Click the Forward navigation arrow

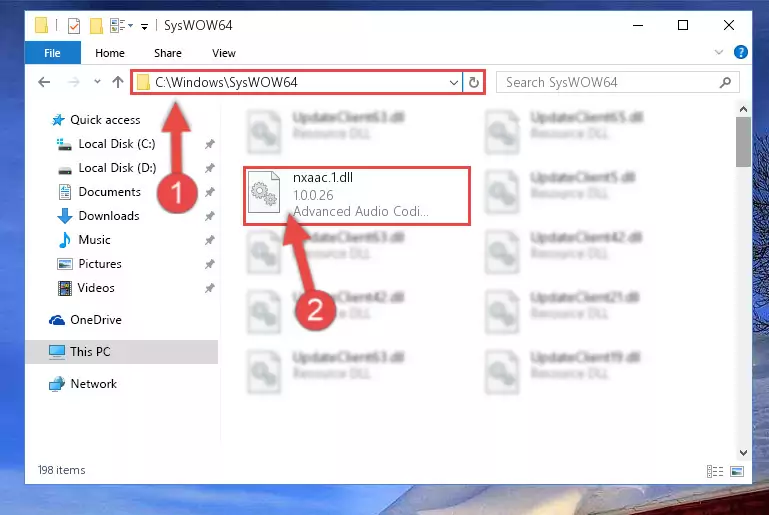[x=74, y=82]
